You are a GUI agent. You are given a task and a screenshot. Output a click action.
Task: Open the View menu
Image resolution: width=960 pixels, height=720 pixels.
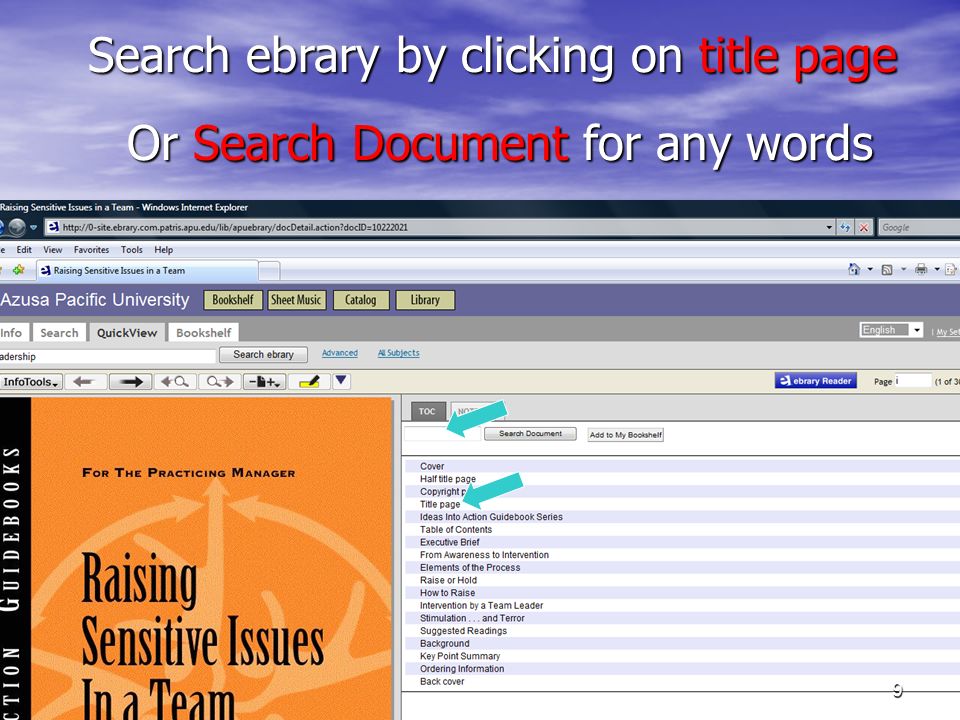coord(53,250)
